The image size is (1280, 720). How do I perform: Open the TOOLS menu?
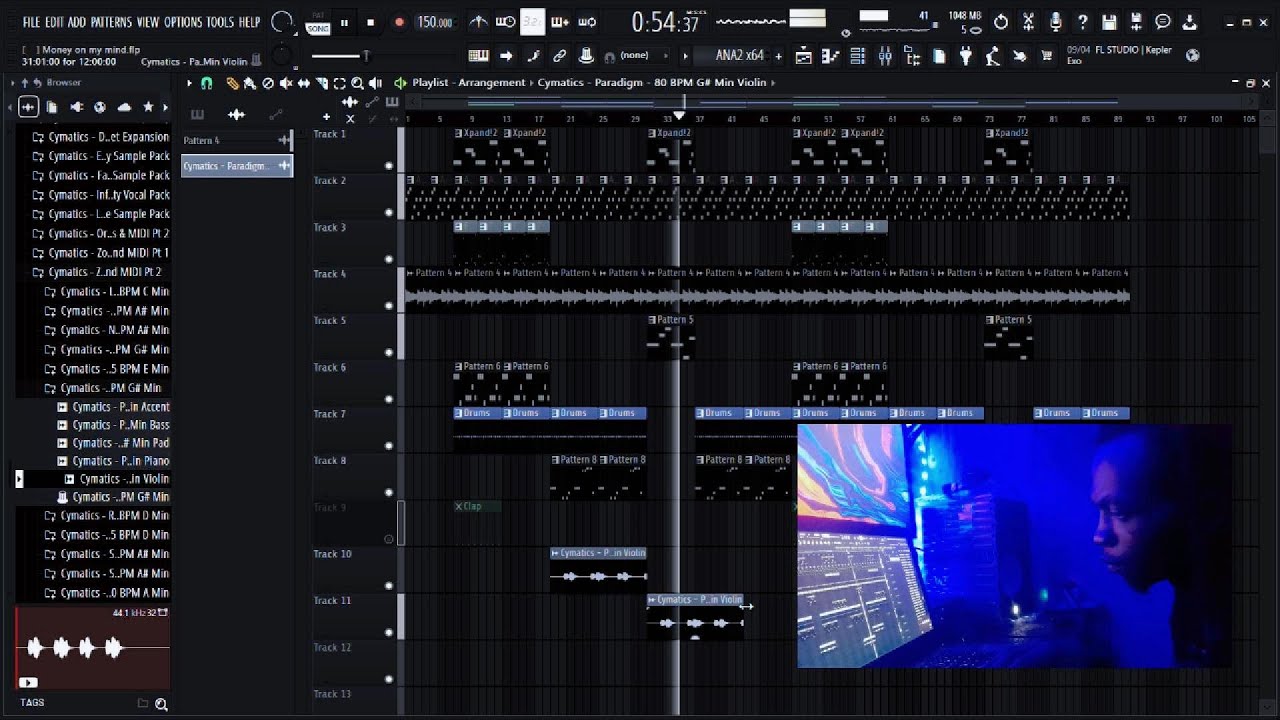click(x=220, y=22)
